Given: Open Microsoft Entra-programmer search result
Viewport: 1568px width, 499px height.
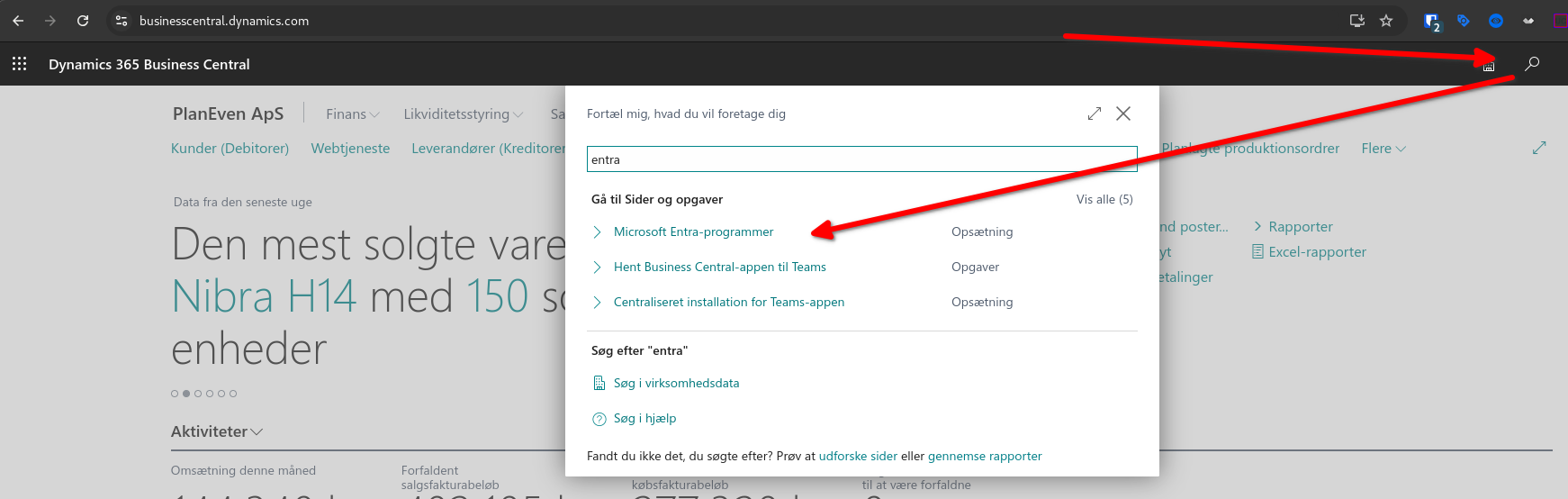Looking at the screenshot, I should pos(693,231).
